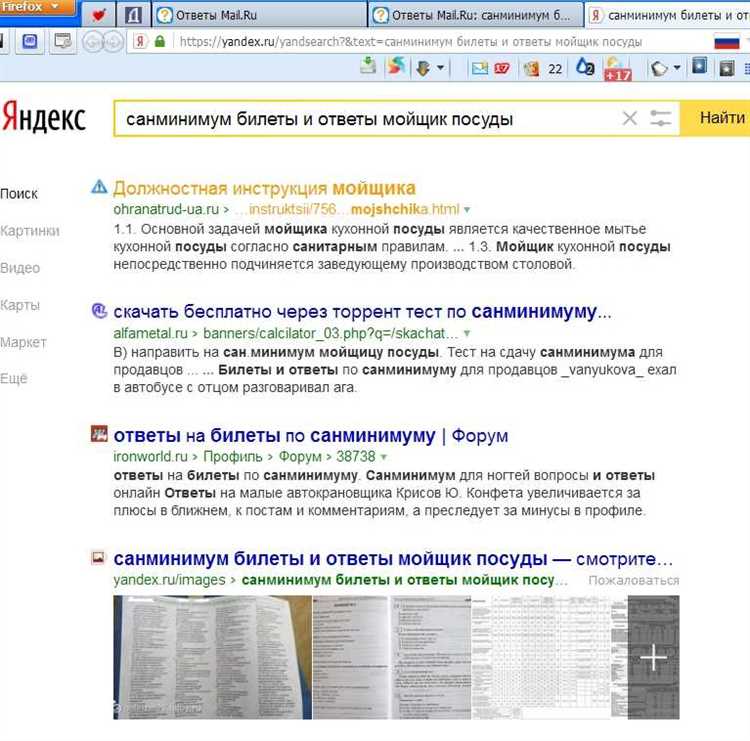Viewport: 750px width, 741px height.
Task: Click the red unread-mail counter badge
Action: pyautogui.click(x=501, y=68)
